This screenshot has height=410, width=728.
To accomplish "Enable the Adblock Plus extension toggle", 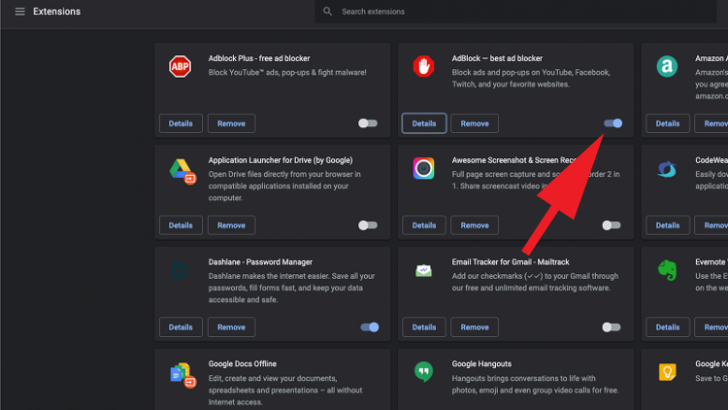I will (x=368, y=123).
